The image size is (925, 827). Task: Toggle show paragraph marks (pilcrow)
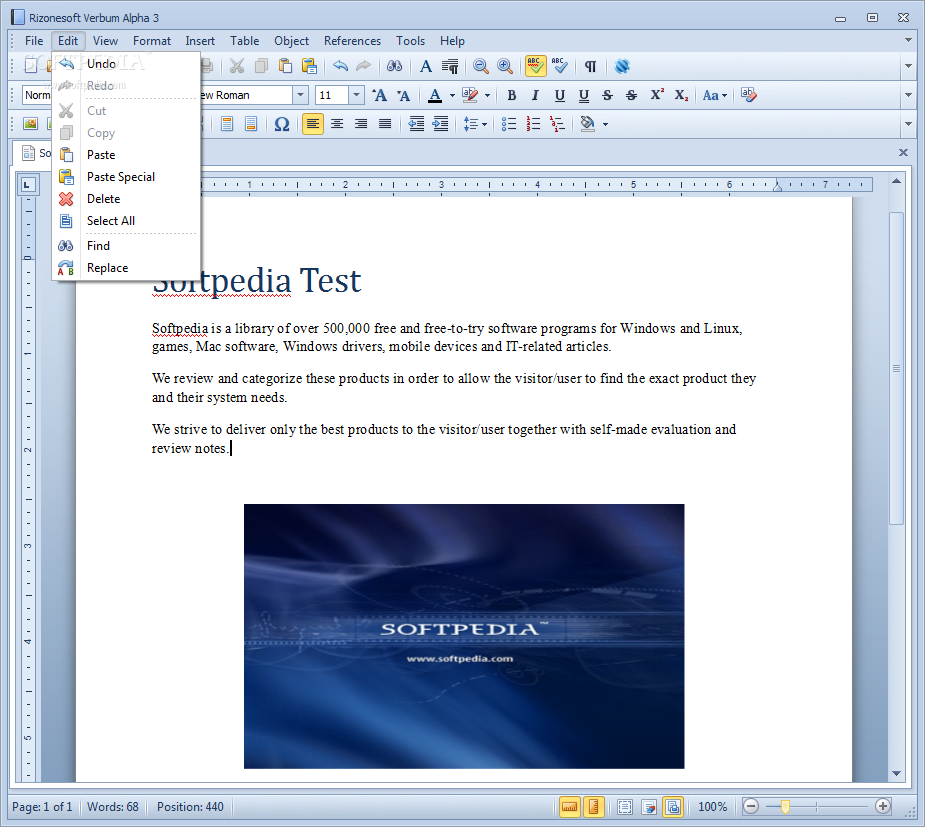591,66
